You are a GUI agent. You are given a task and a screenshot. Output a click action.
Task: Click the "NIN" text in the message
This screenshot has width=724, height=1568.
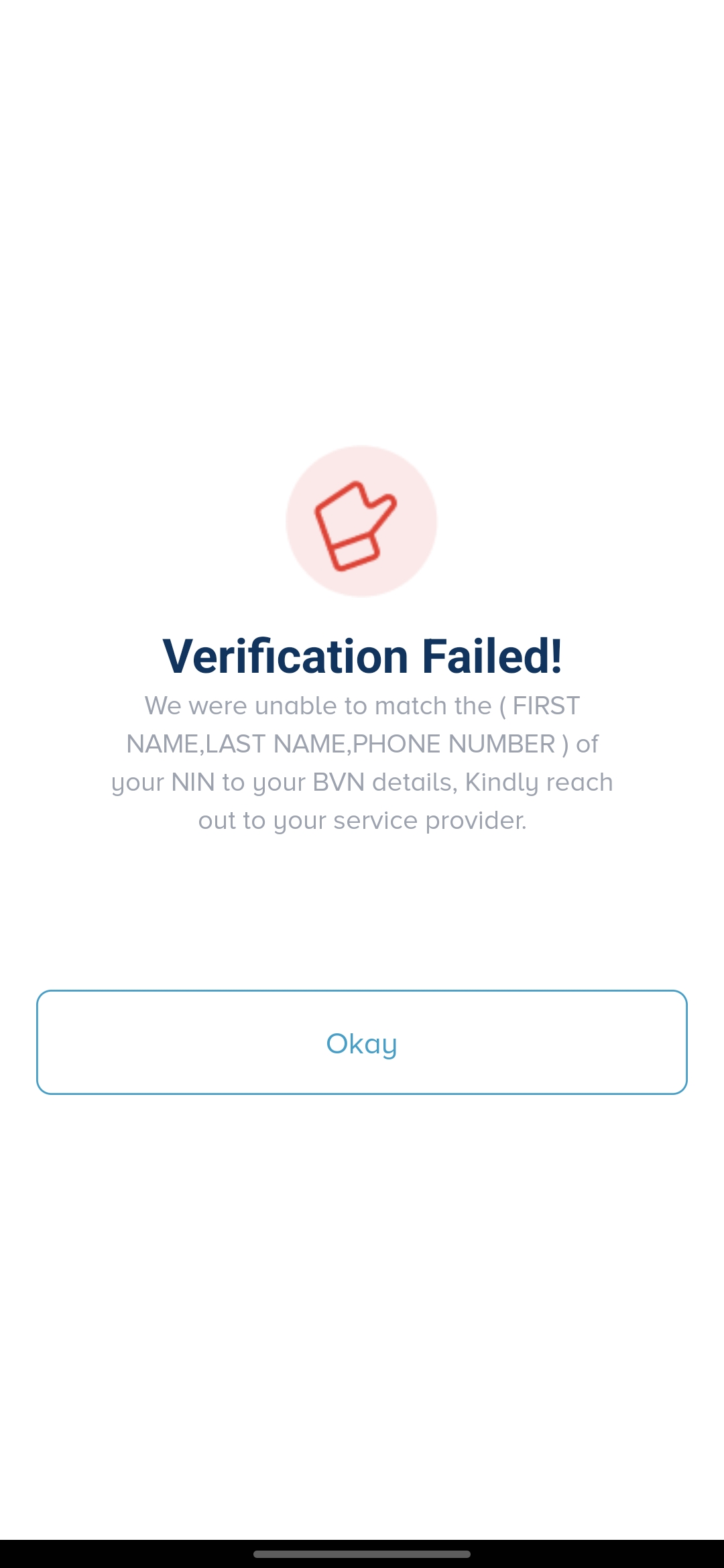[192, 782]
